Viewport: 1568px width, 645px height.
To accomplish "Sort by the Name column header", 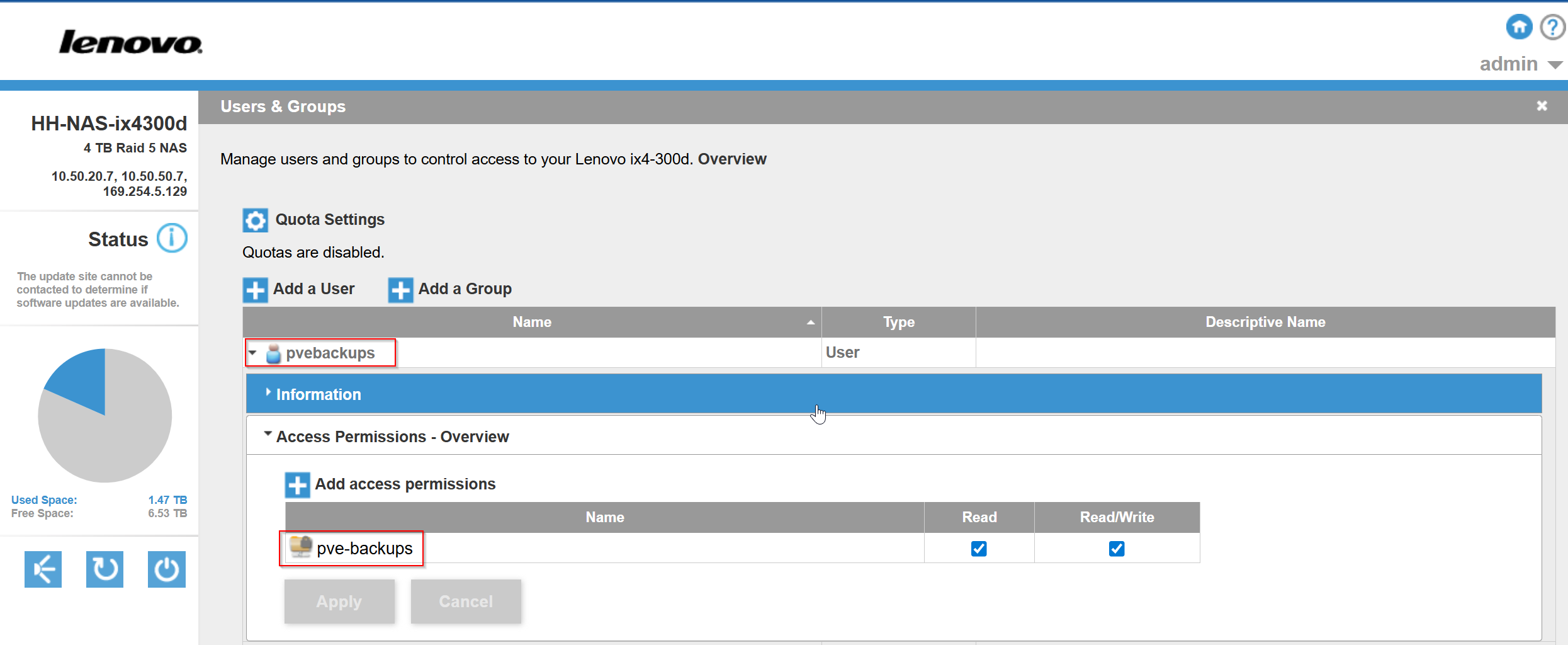I will point(532,322).
